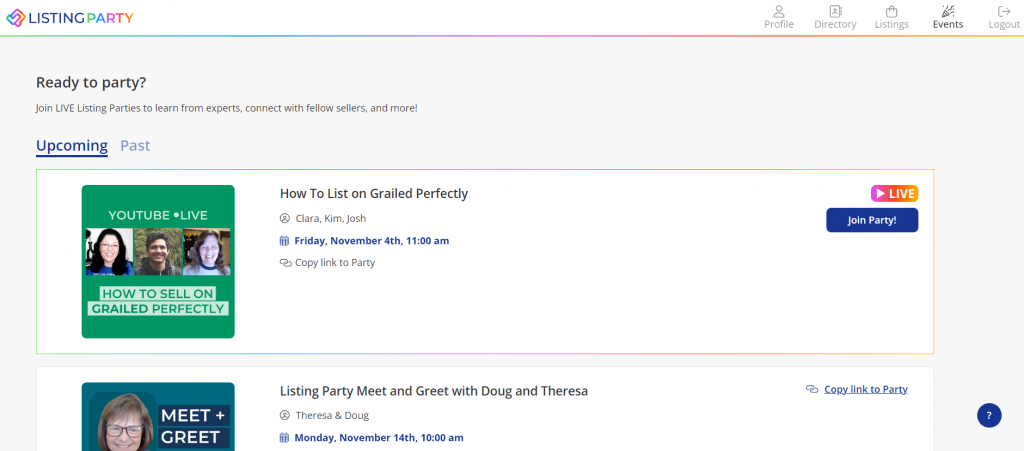Click the Join Party! button
Image resolution: width=1024 pixels, height=451 pixels.
(x=872, y=220)
